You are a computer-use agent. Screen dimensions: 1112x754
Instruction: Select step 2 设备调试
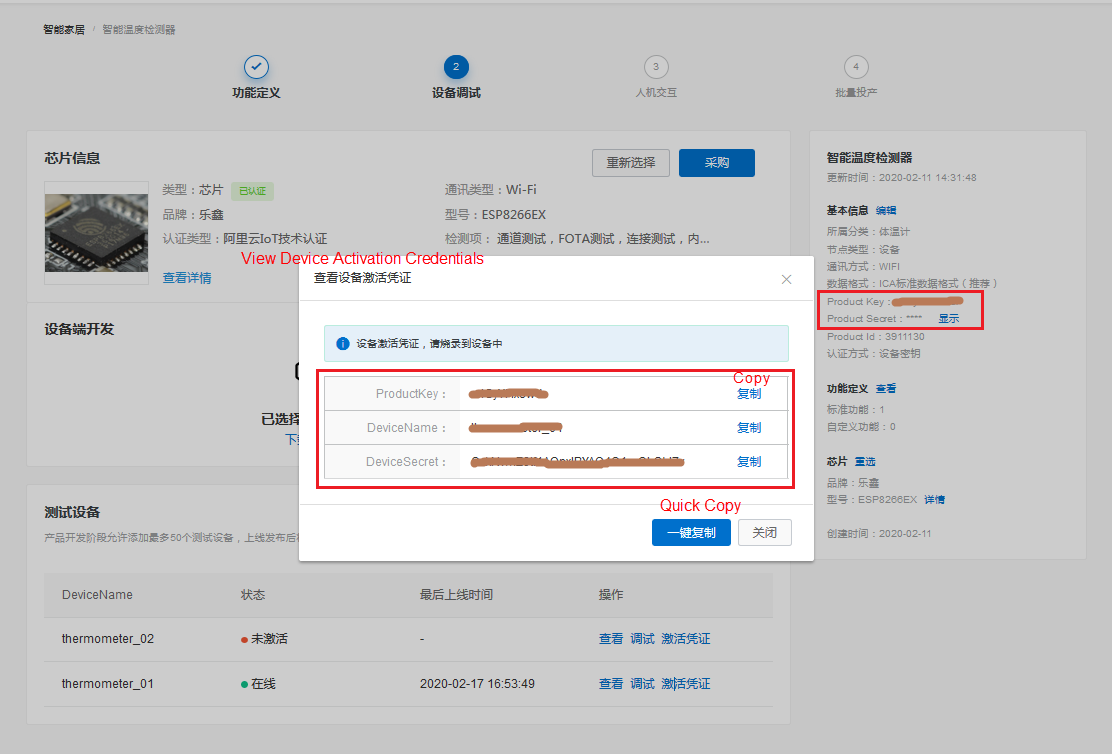[456, 77]
